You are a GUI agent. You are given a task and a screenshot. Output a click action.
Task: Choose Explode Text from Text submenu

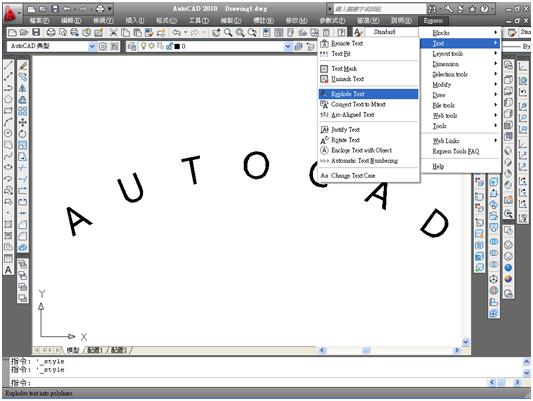pyautogui.click(x=368, y=94)
